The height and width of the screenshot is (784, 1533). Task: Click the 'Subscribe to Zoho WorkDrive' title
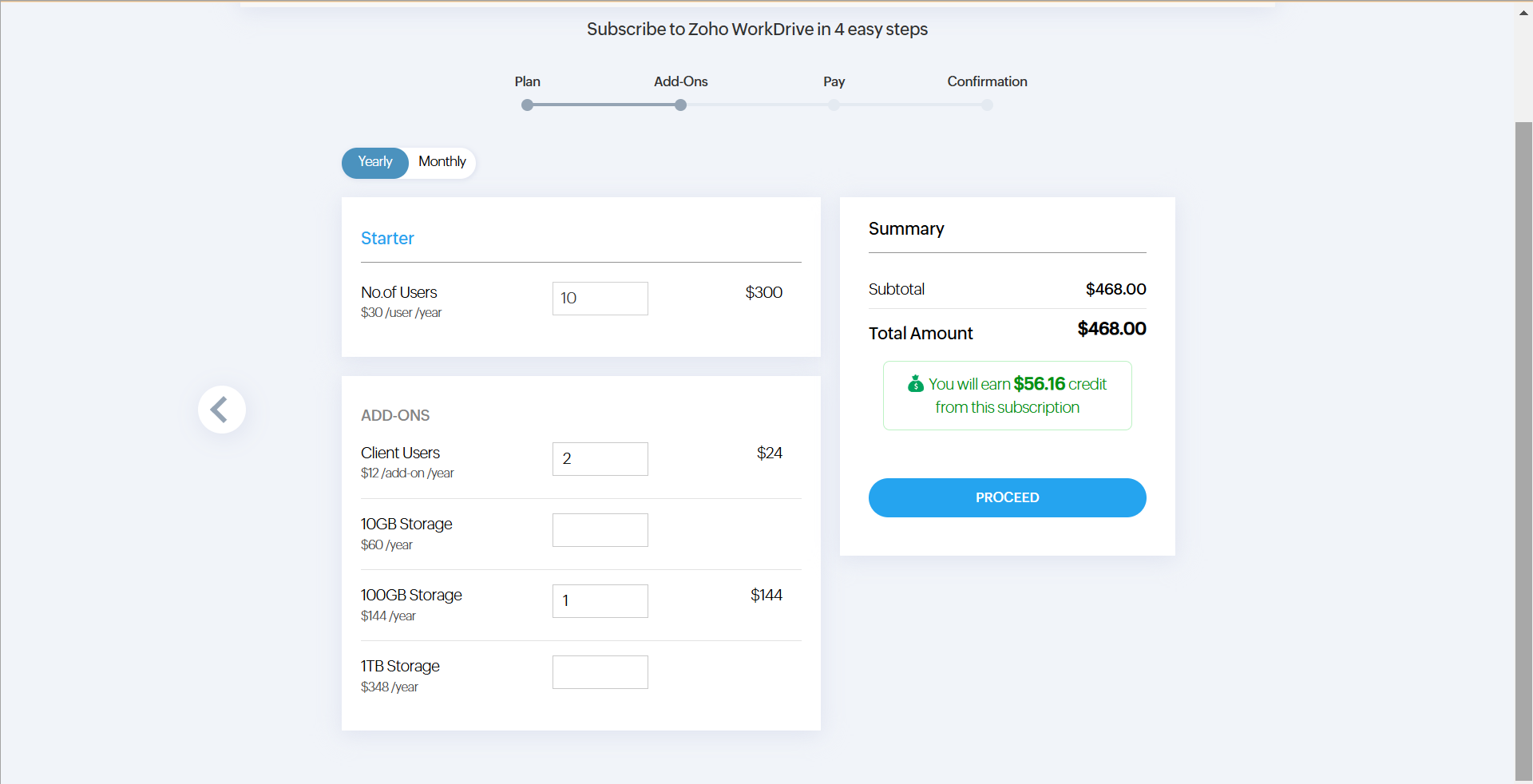pyautogui.click(x=757, y=30)
